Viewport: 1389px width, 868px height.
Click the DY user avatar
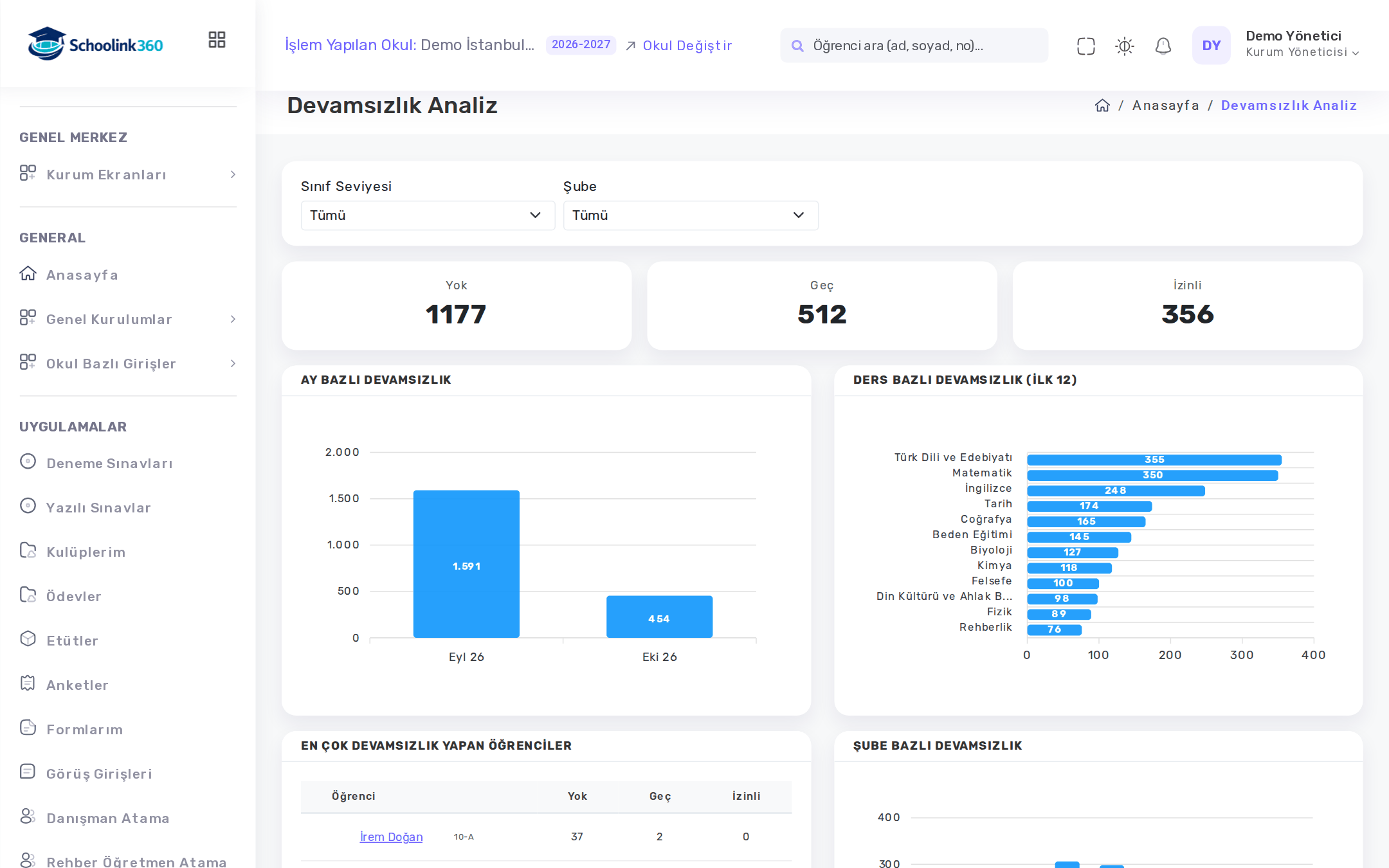(1211, 45)
